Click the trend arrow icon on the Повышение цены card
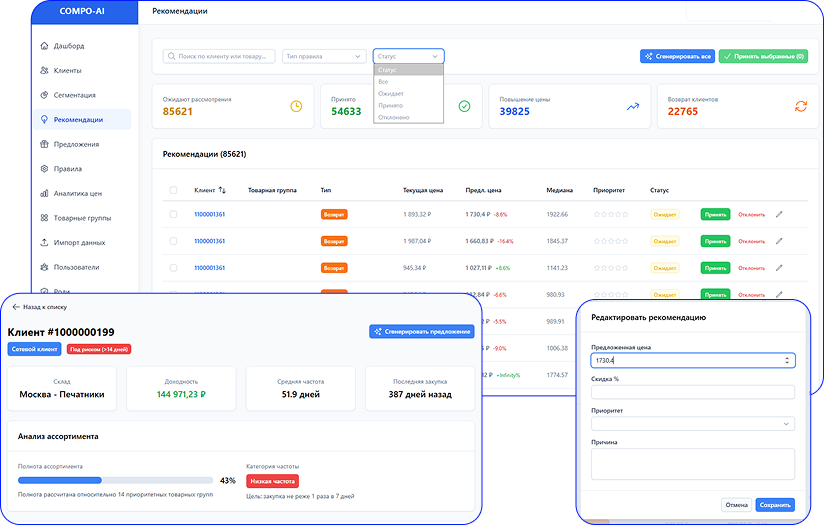This screenshot has width=824, height=526. point(632,107)
